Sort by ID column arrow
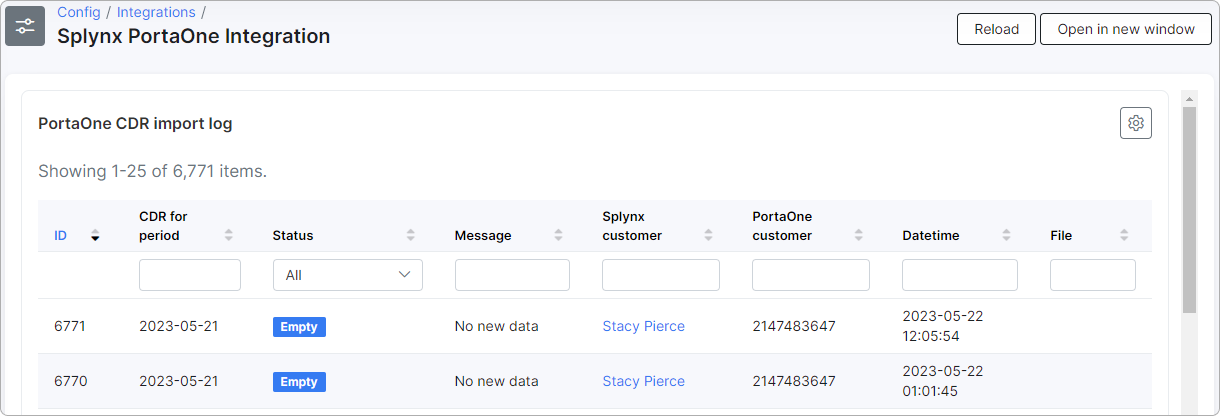 coord(95,236)
